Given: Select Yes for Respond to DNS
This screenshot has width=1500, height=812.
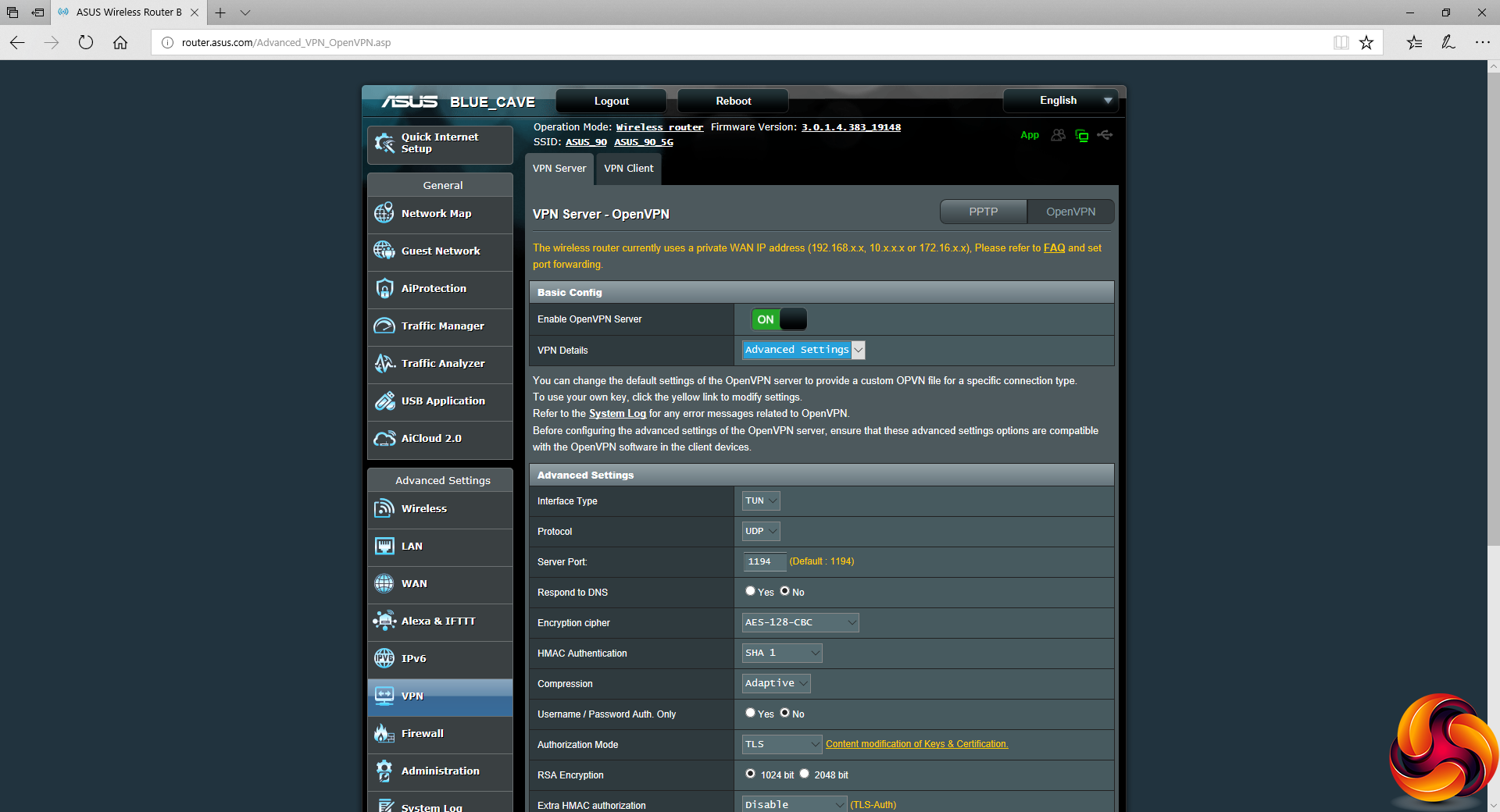Looking at the screenshot, I should click(x=750, y=591).
